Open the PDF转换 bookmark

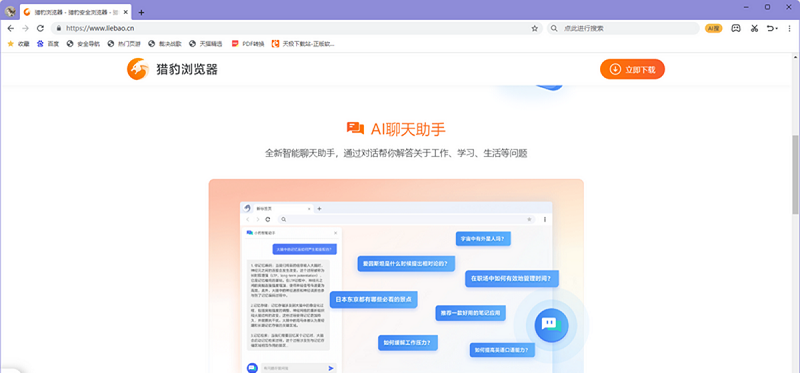248,44
